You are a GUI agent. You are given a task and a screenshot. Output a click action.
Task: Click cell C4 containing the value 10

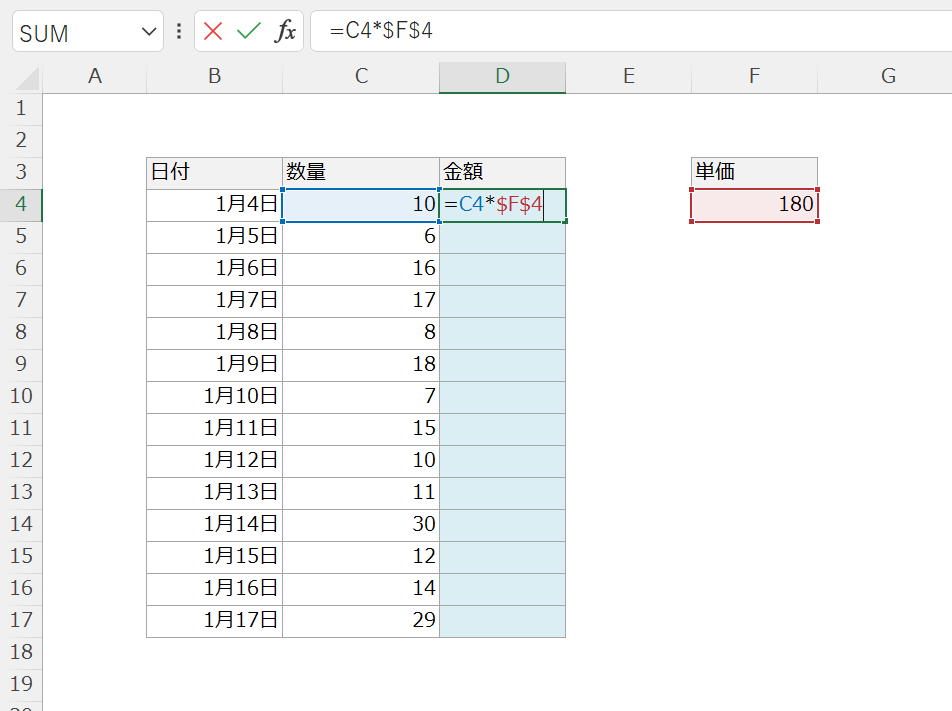pos(360,205)
